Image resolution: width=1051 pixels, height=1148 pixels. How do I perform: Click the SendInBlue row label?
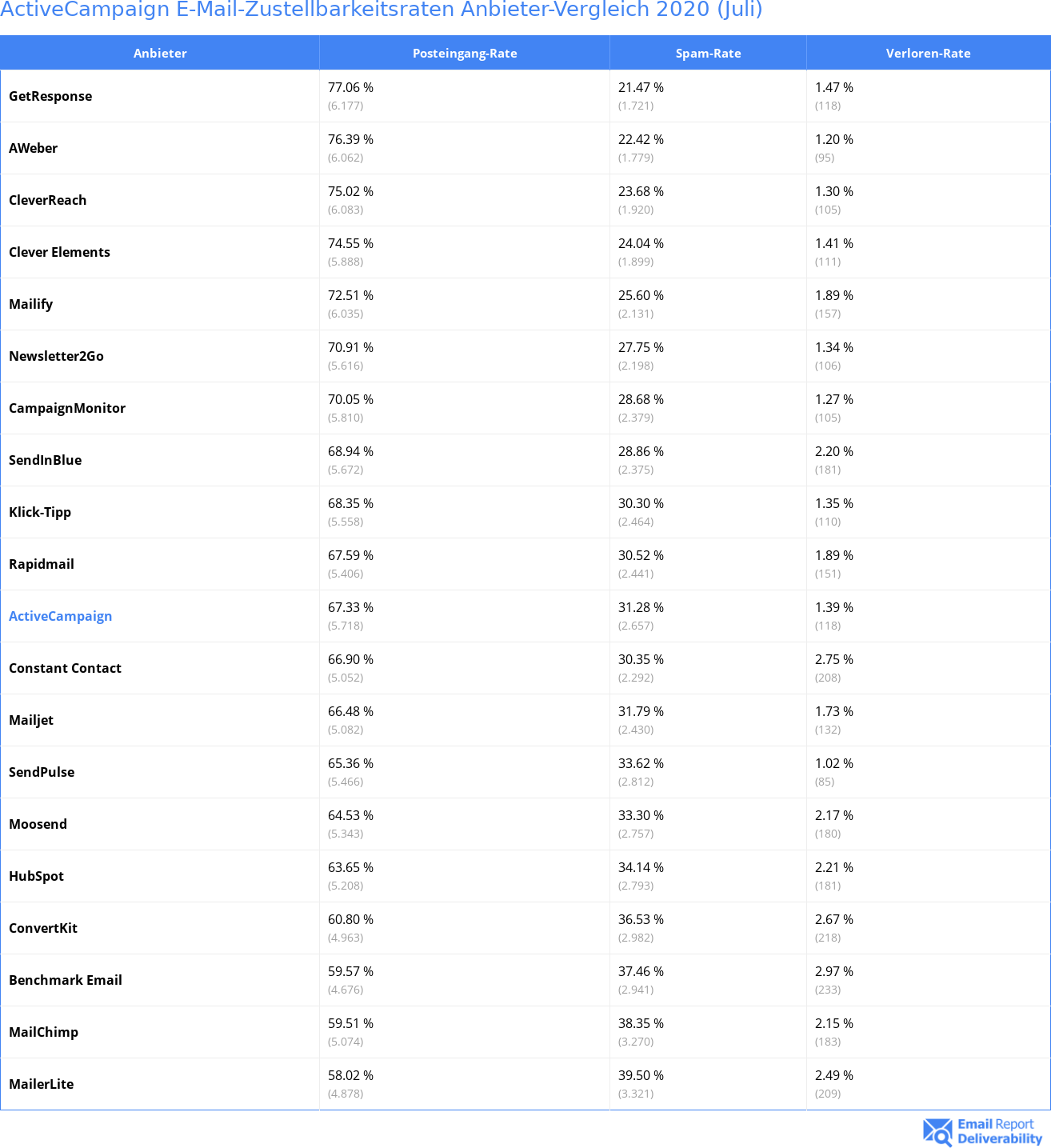click(46, 460)
